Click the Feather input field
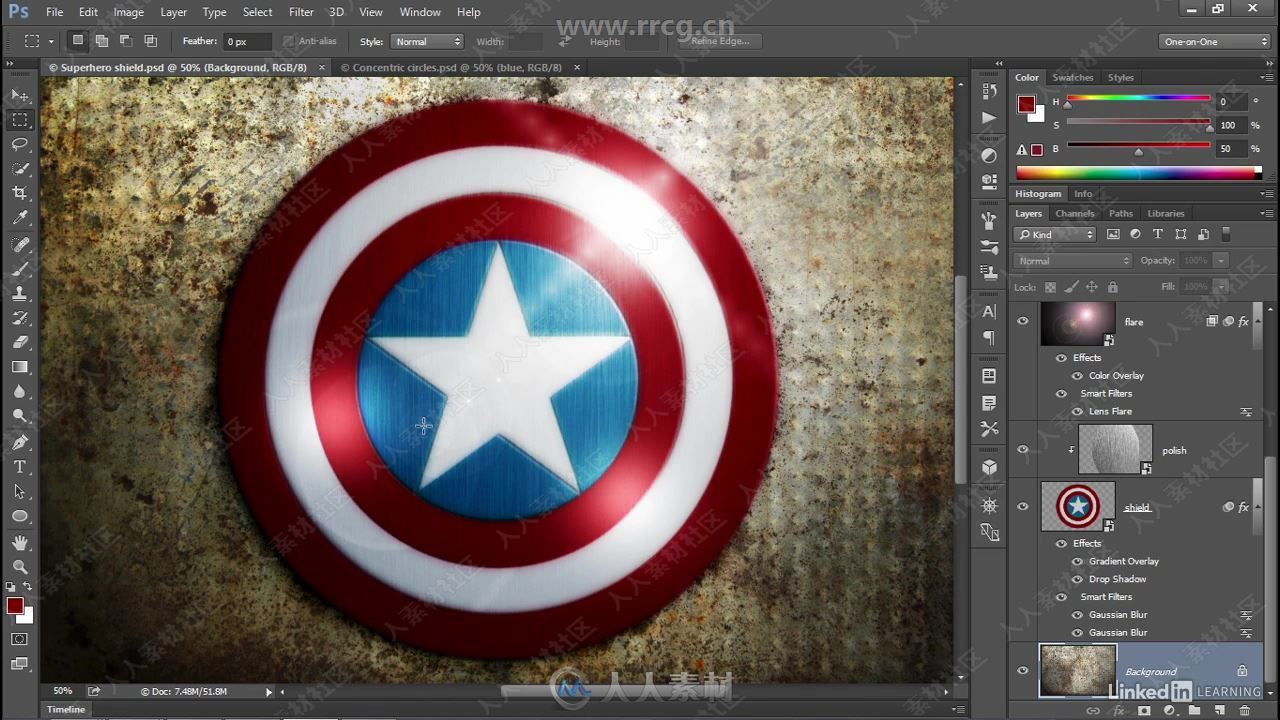The width and height of the screenshot is (1280, 720). pos(247,41)
